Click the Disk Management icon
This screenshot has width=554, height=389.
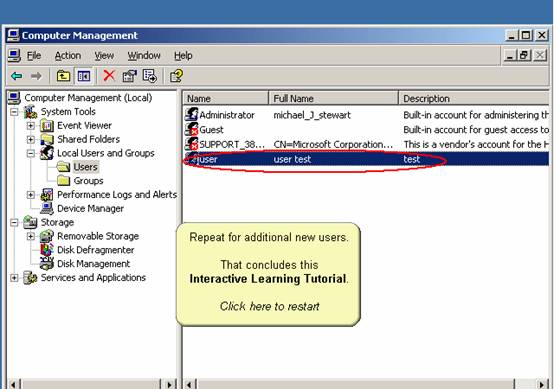[47, 263]
